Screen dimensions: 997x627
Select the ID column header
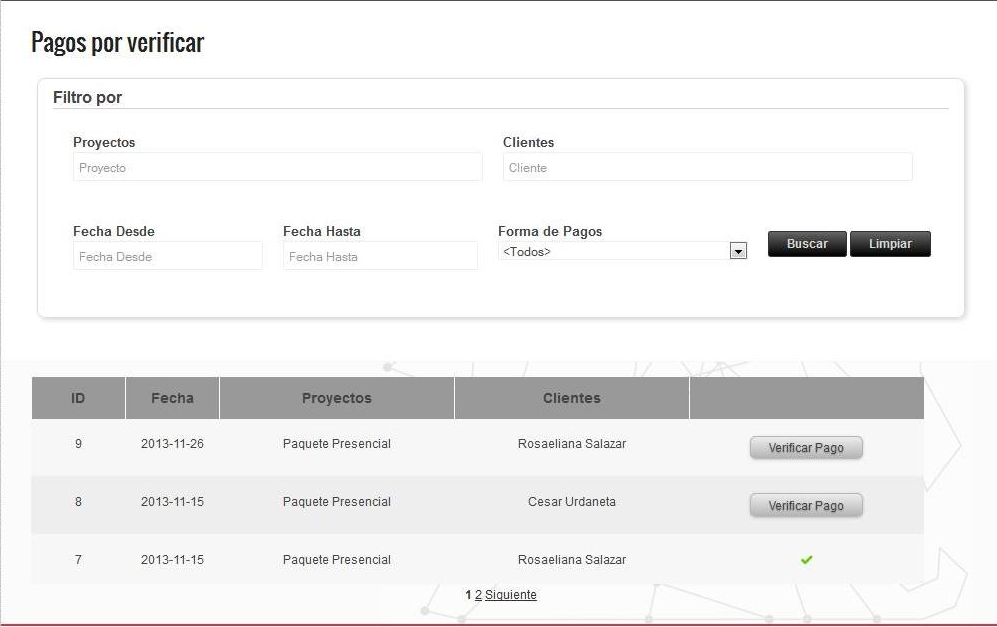78,398
